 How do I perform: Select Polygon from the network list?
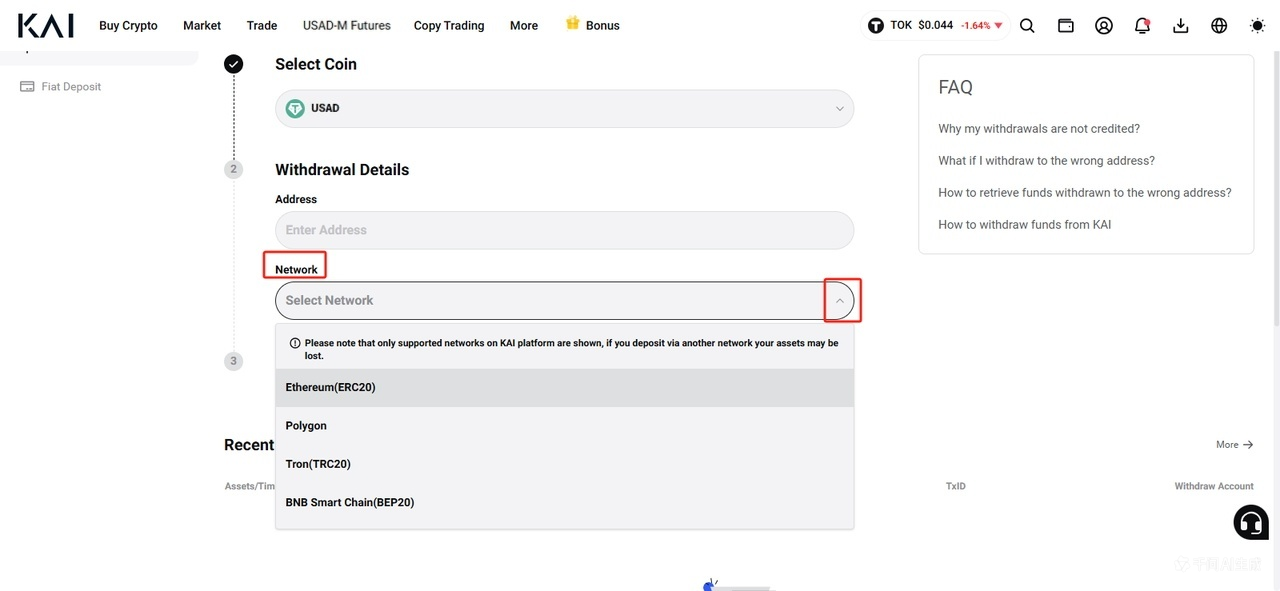pos(564,426)
